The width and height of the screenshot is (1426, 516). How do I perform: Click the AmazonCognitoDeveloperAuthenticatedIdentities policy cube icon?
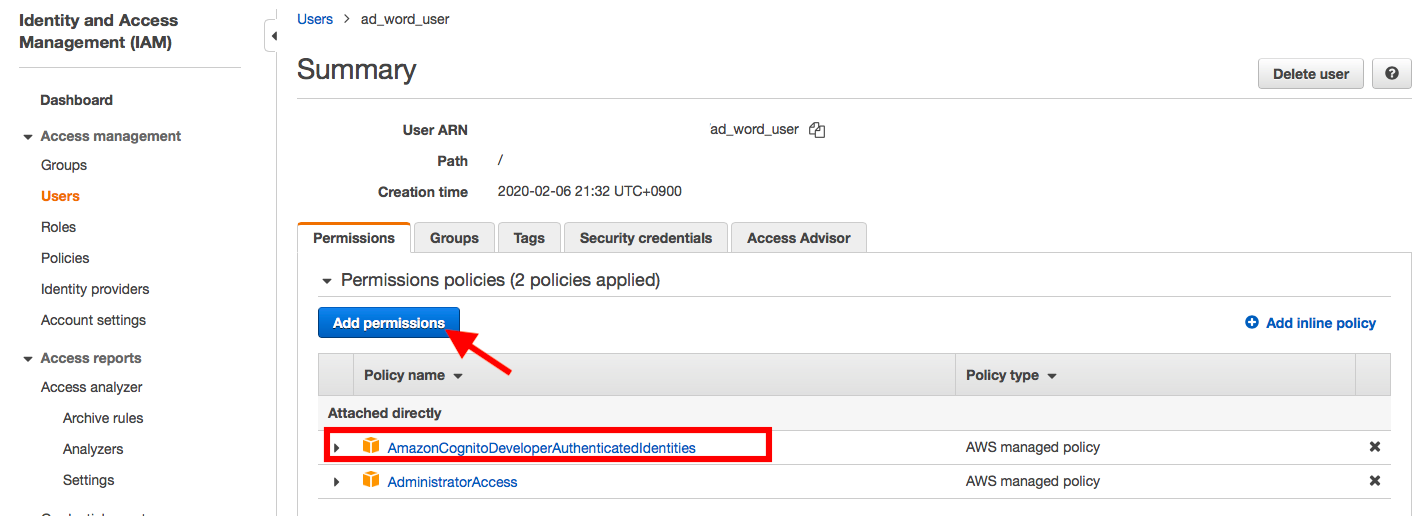click(371, 447)
